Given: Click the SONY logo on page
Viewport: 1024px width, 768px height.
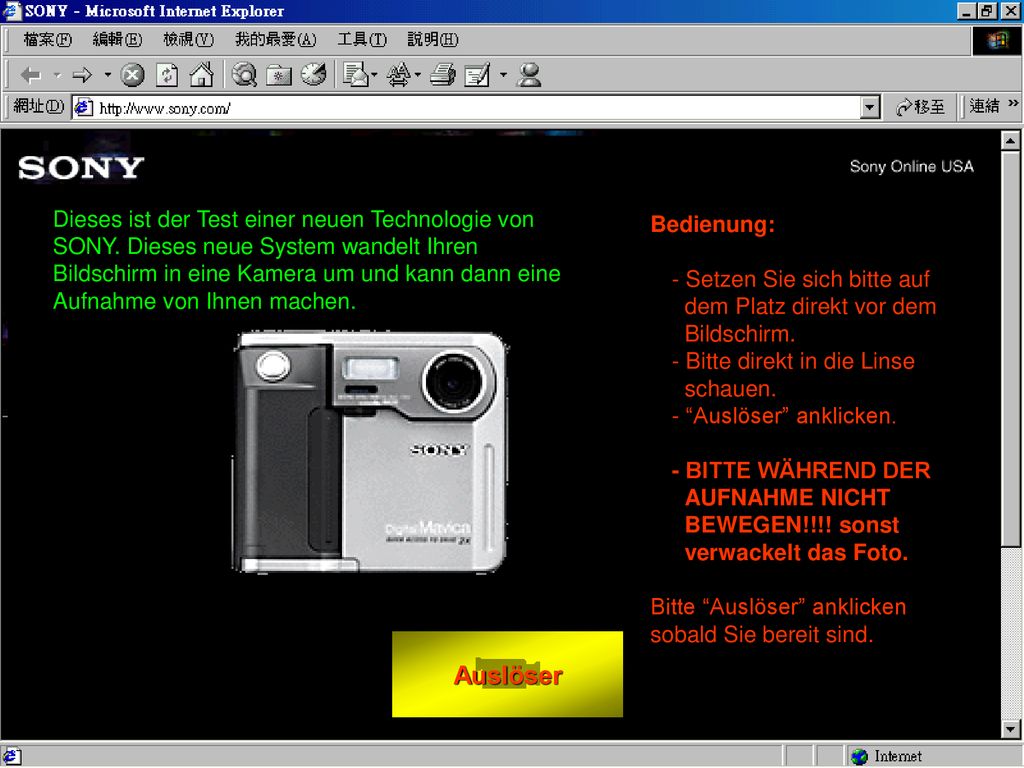Looking at the screenshot, I should [x=81, y=168].
